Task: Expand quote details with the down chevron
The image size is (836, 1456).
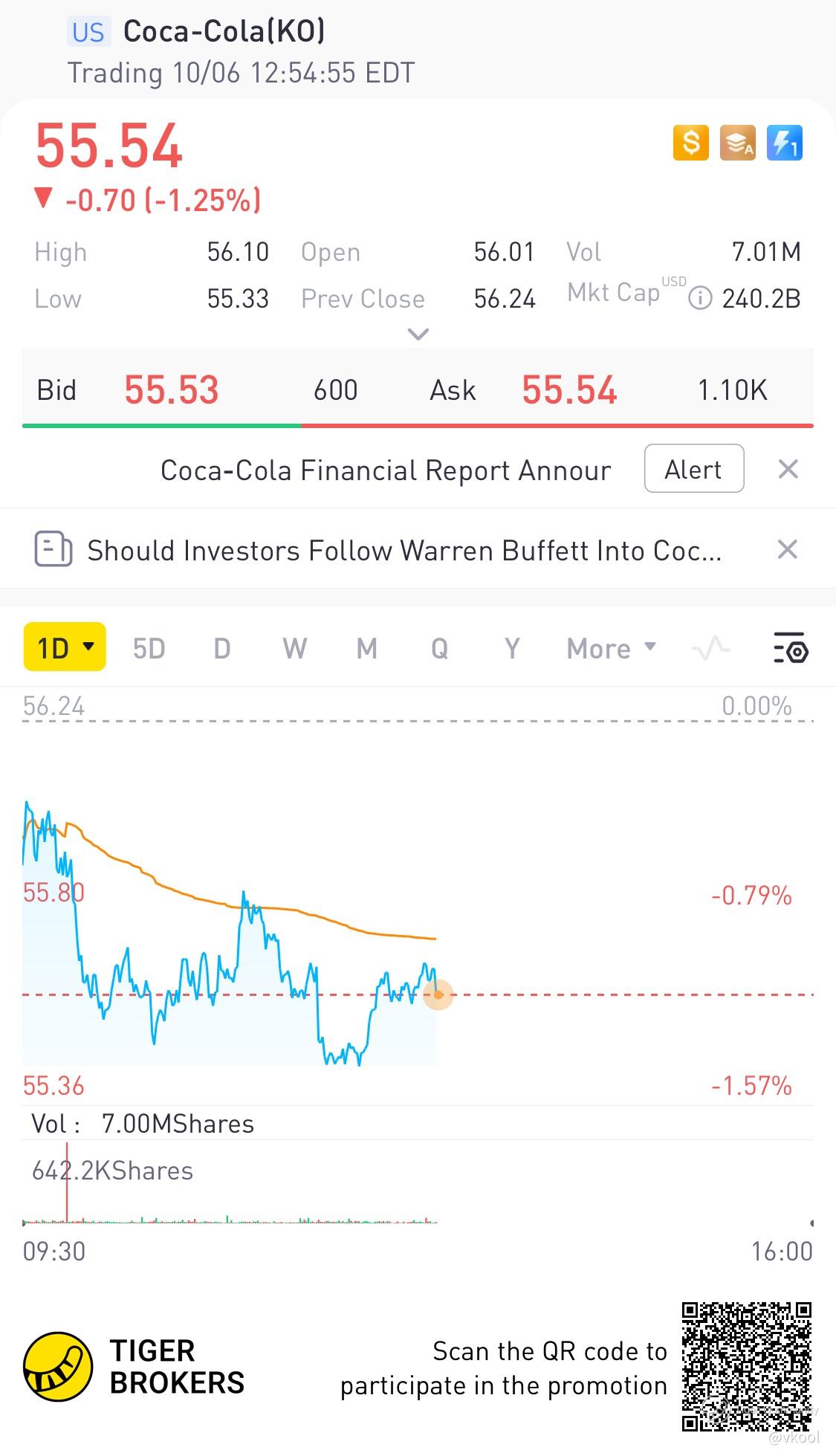Action: (418, 334)
